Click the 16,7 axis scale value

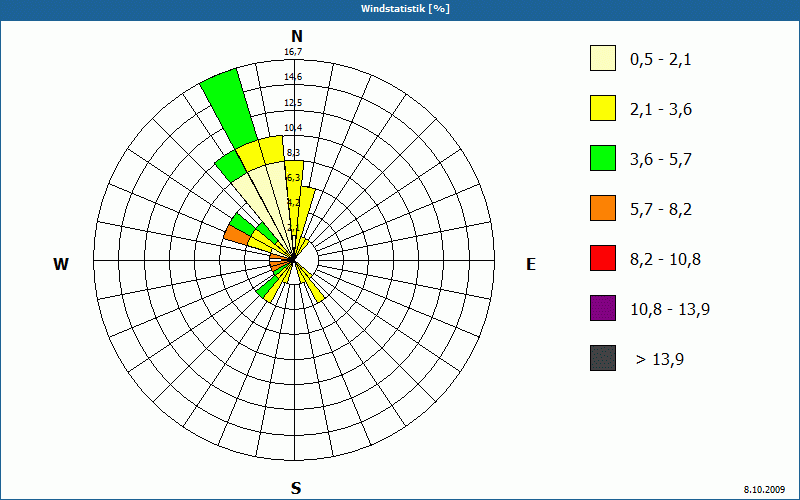pos(293,52)
